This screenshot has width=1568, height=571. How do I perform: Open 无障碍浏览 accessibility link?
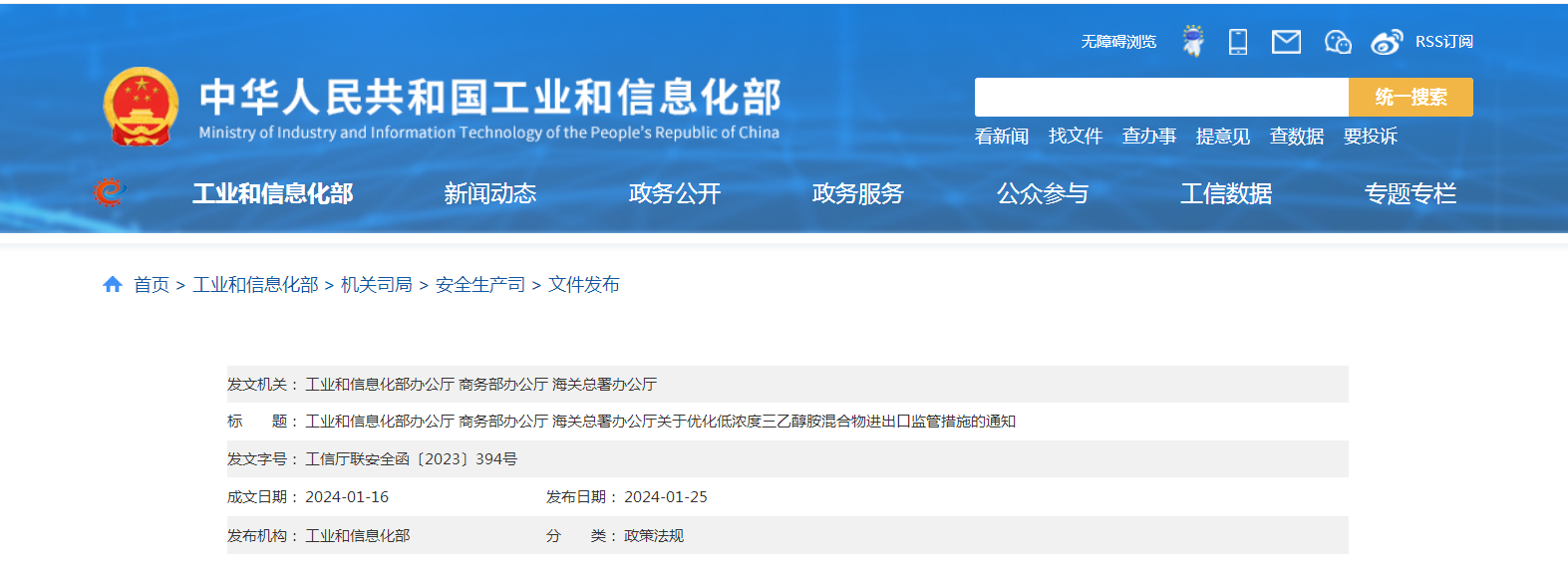[x=1118, y=42]
